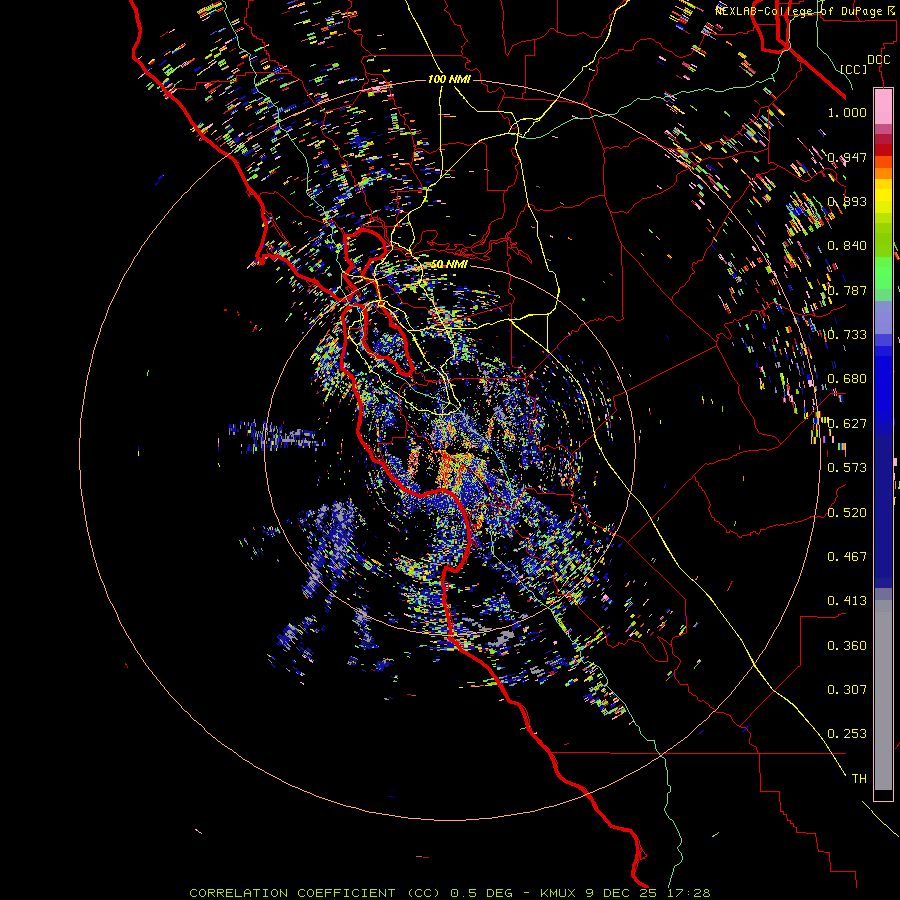Select the 0.627 legend value
This screenshot has height=900, width=900.
(x=847, y=424)
